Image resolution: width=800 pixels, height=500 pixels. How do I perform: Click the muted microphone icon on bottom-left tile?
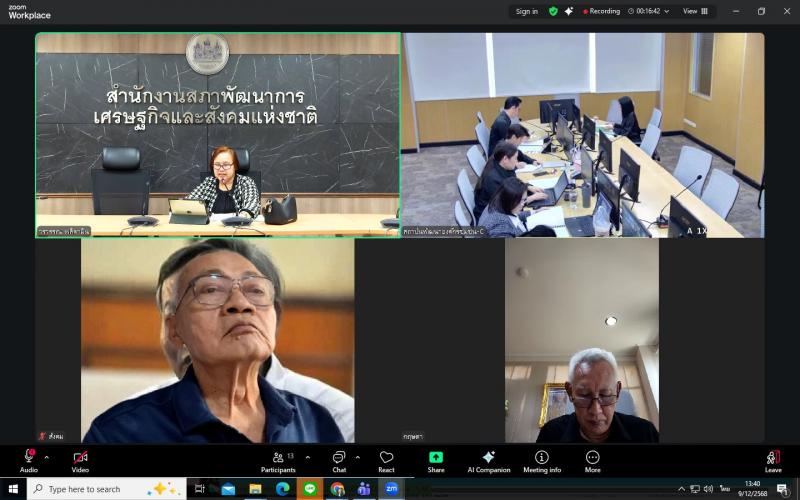pyautogui.click(x=42, y=436)
